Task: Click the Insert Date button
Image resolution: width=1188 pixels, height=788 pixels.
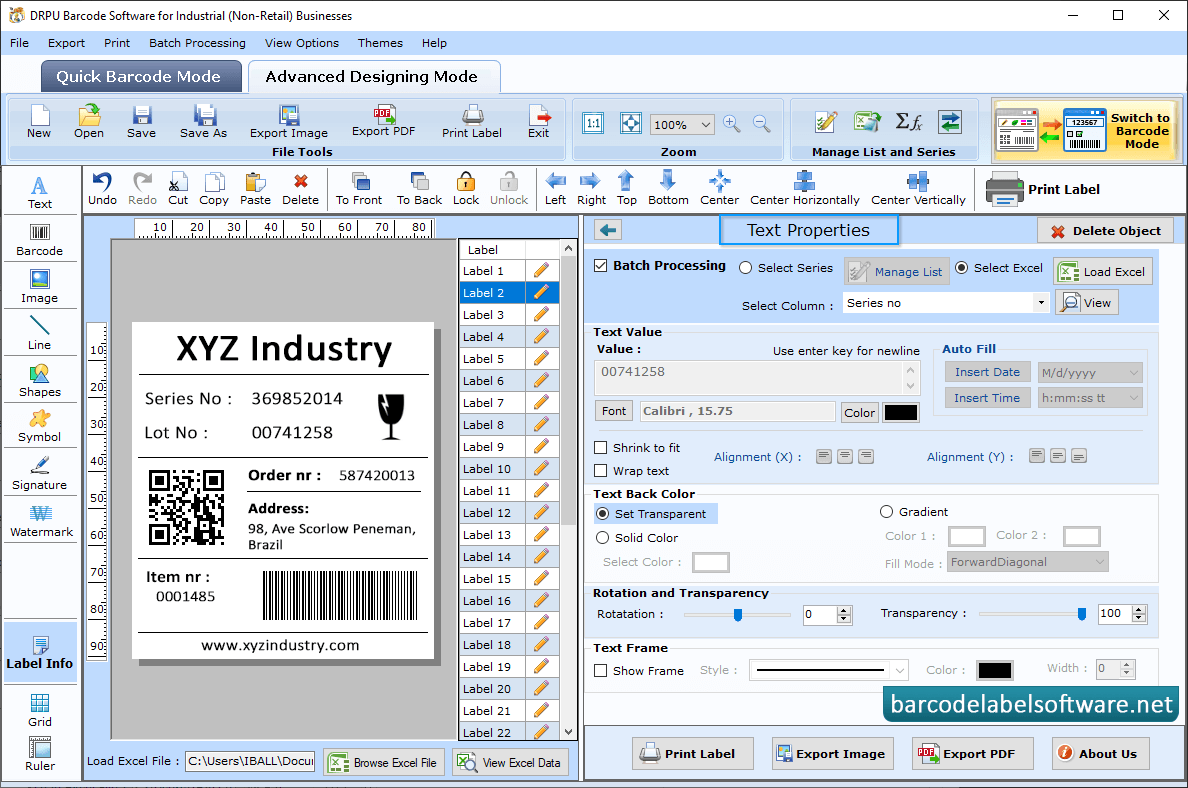Action: click(x=987, y=372)
